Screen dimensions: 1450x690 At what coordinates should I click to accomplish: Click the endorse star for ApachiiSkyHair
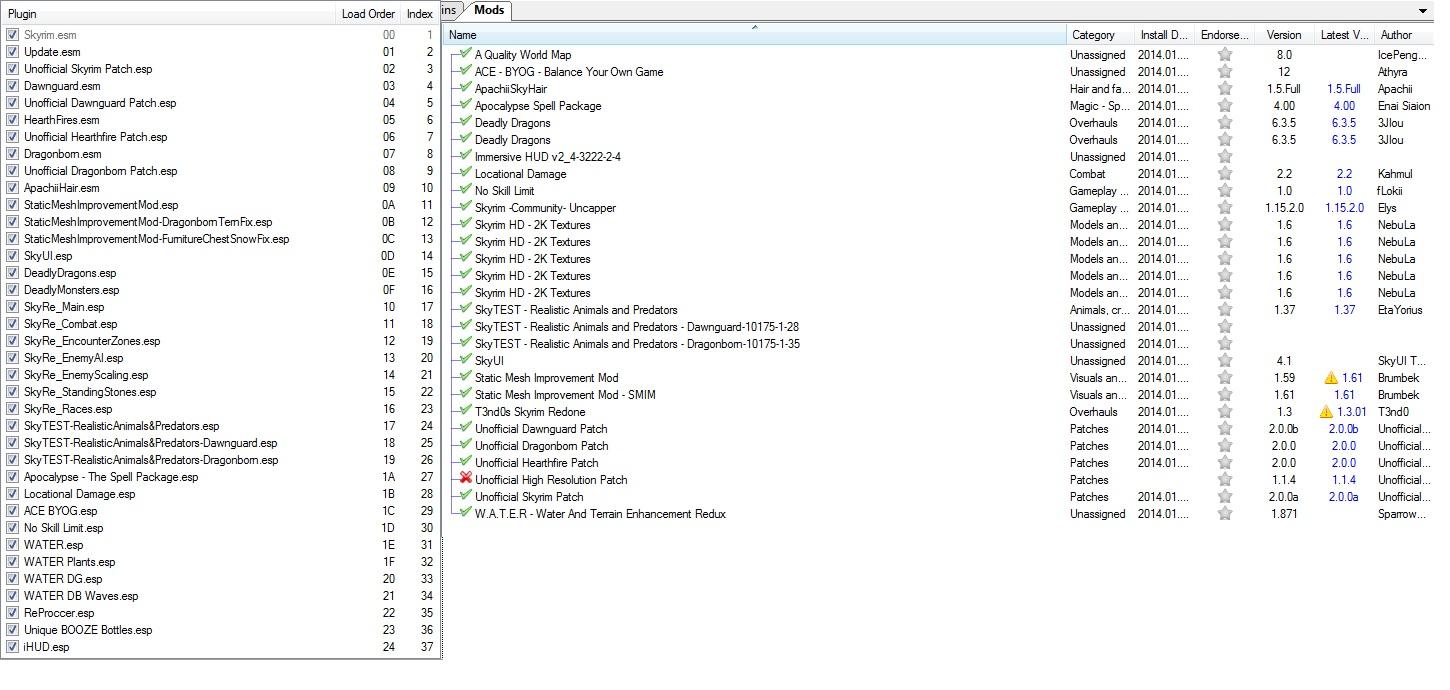tap(1224, 89)
